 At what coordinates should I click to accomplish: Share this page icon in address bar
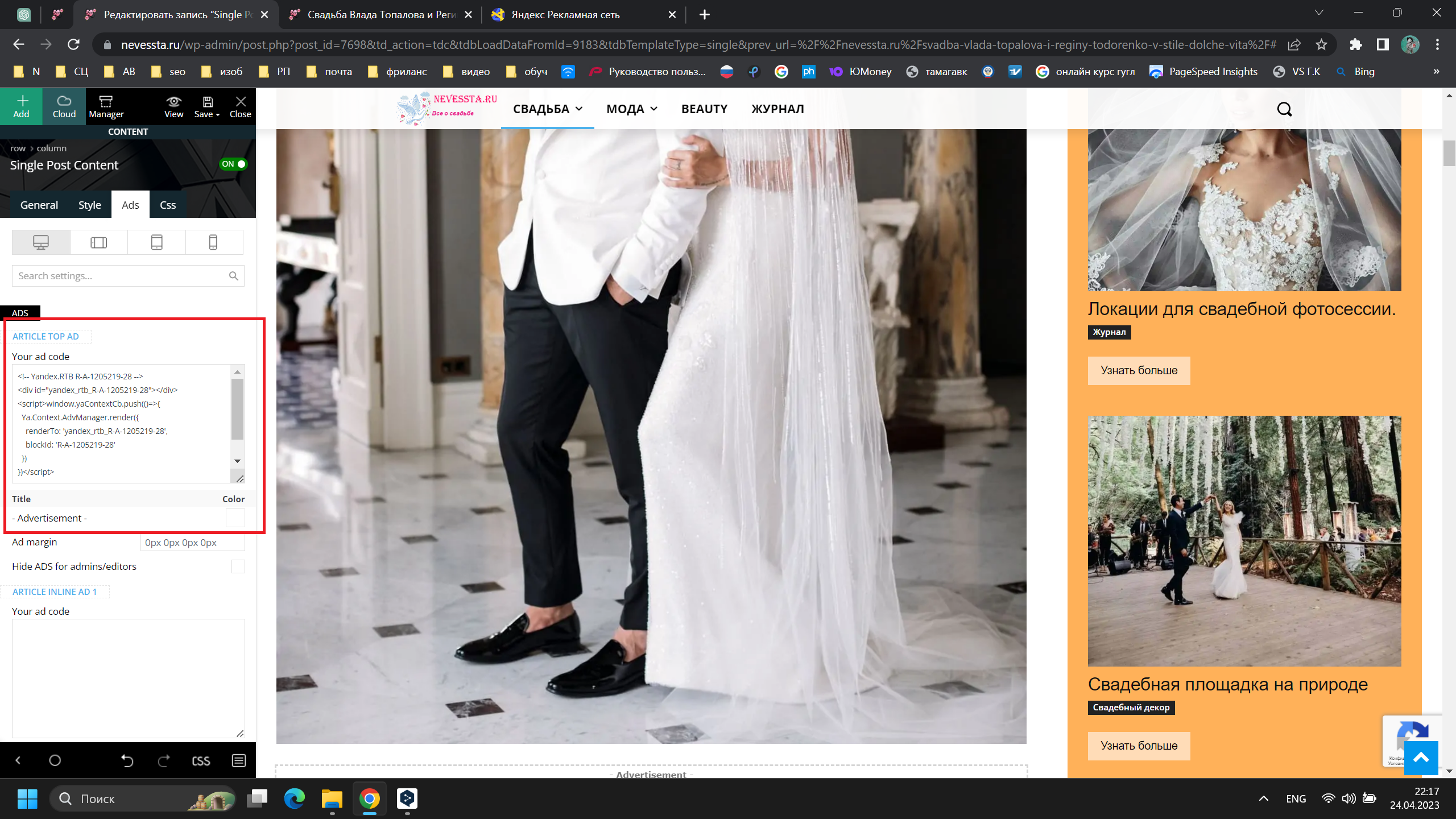[1294, 44]
